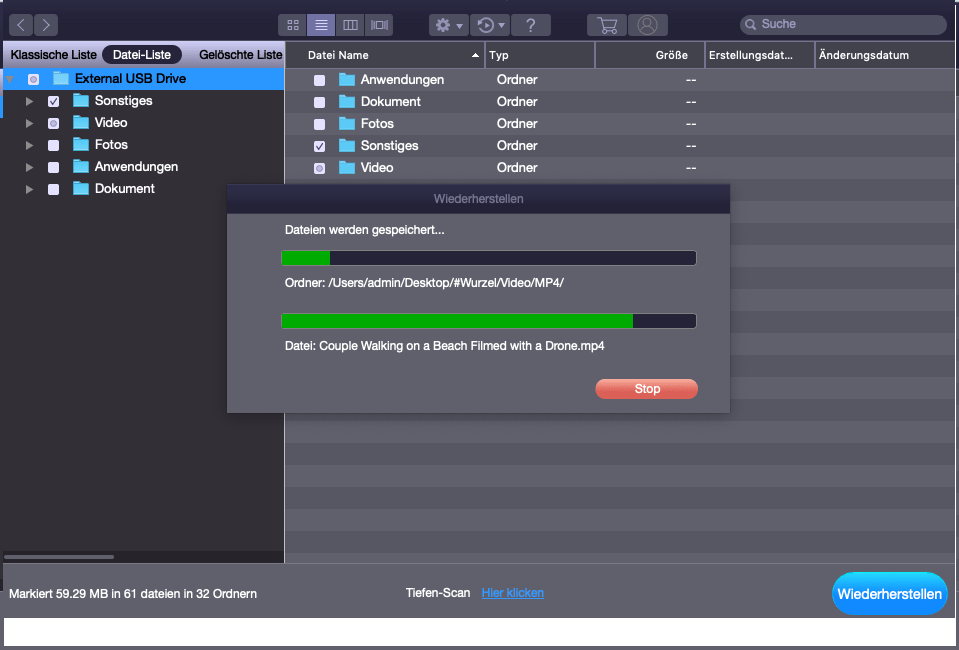
Task: Click the current file progress bar
Action: point(489,321)
